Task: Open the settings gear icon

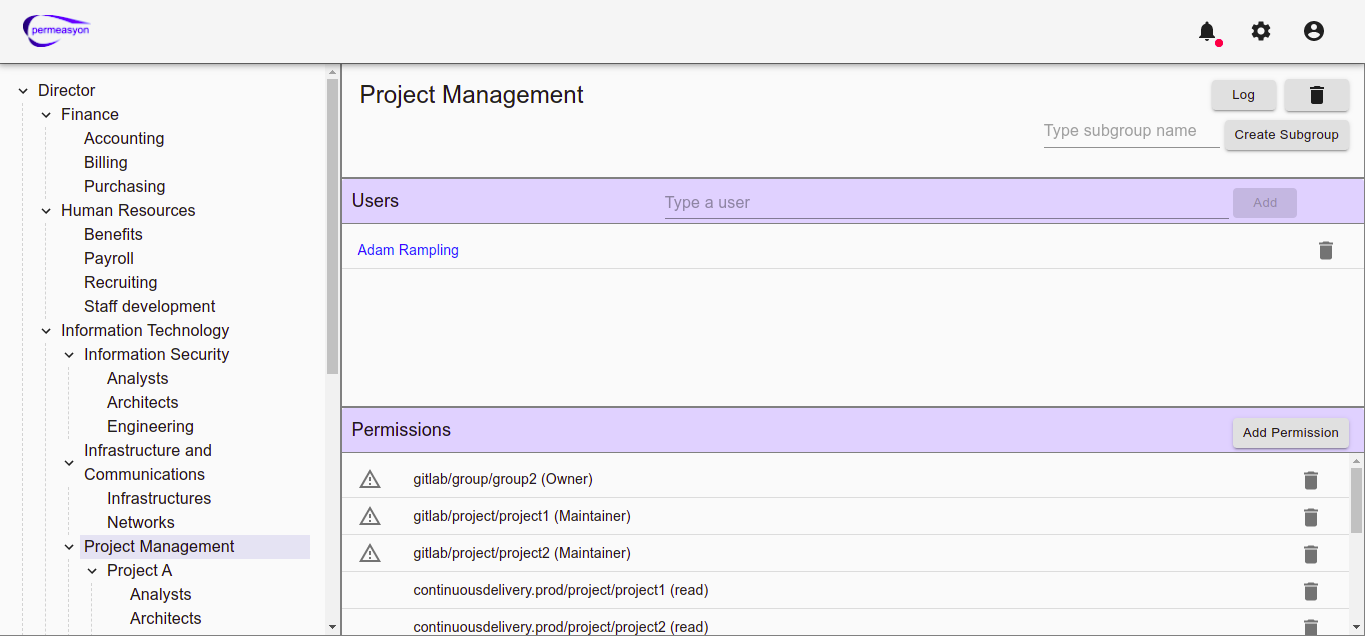Action: [x=1261, y=31]
